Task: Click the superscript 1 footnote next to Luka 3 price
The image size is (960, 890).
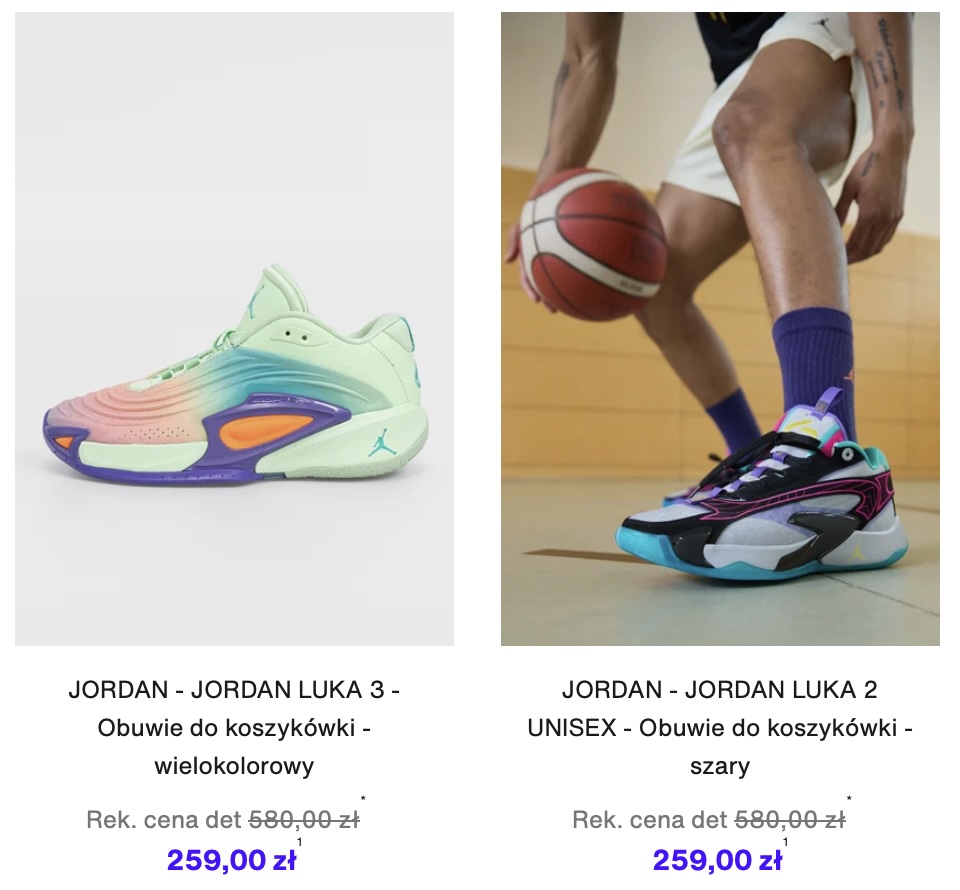Action: pos(300,842)
